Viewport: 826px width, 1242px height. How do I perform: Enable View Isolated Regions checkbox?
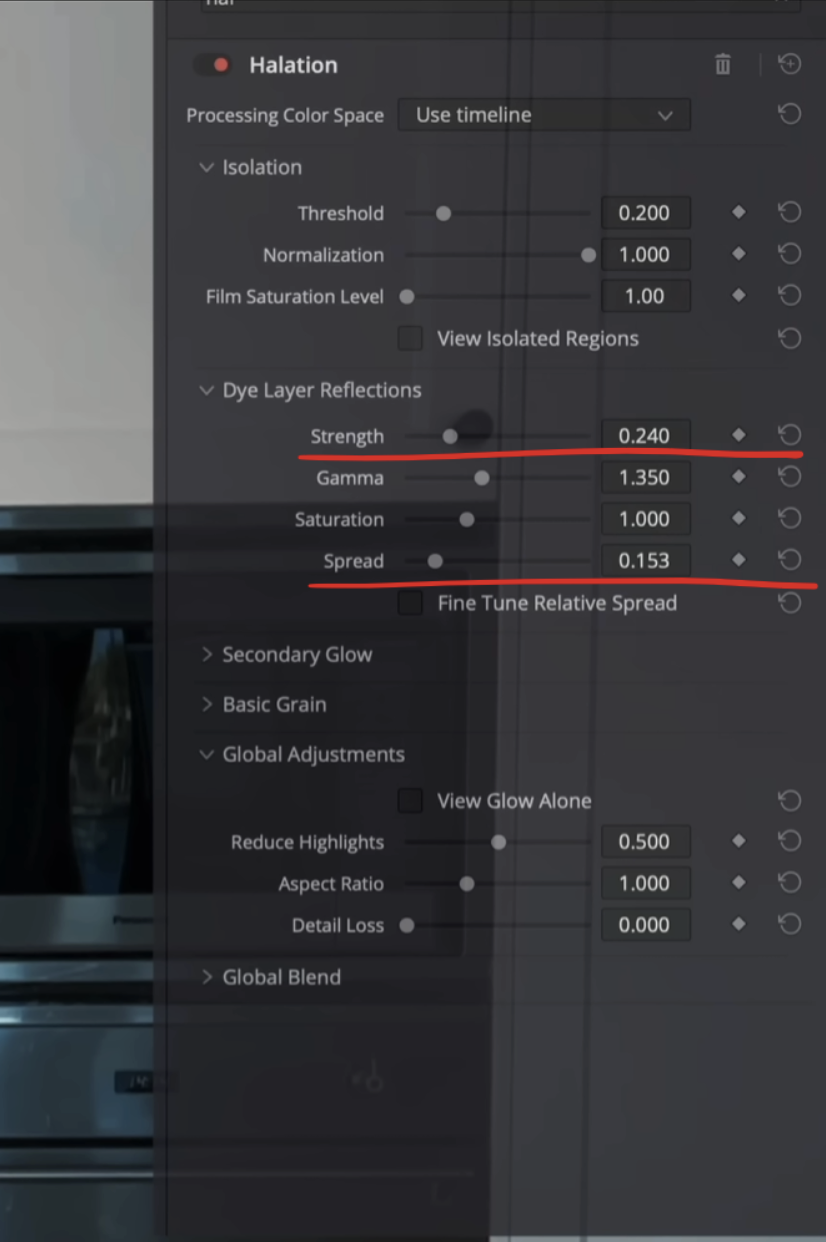coord(410,338)
